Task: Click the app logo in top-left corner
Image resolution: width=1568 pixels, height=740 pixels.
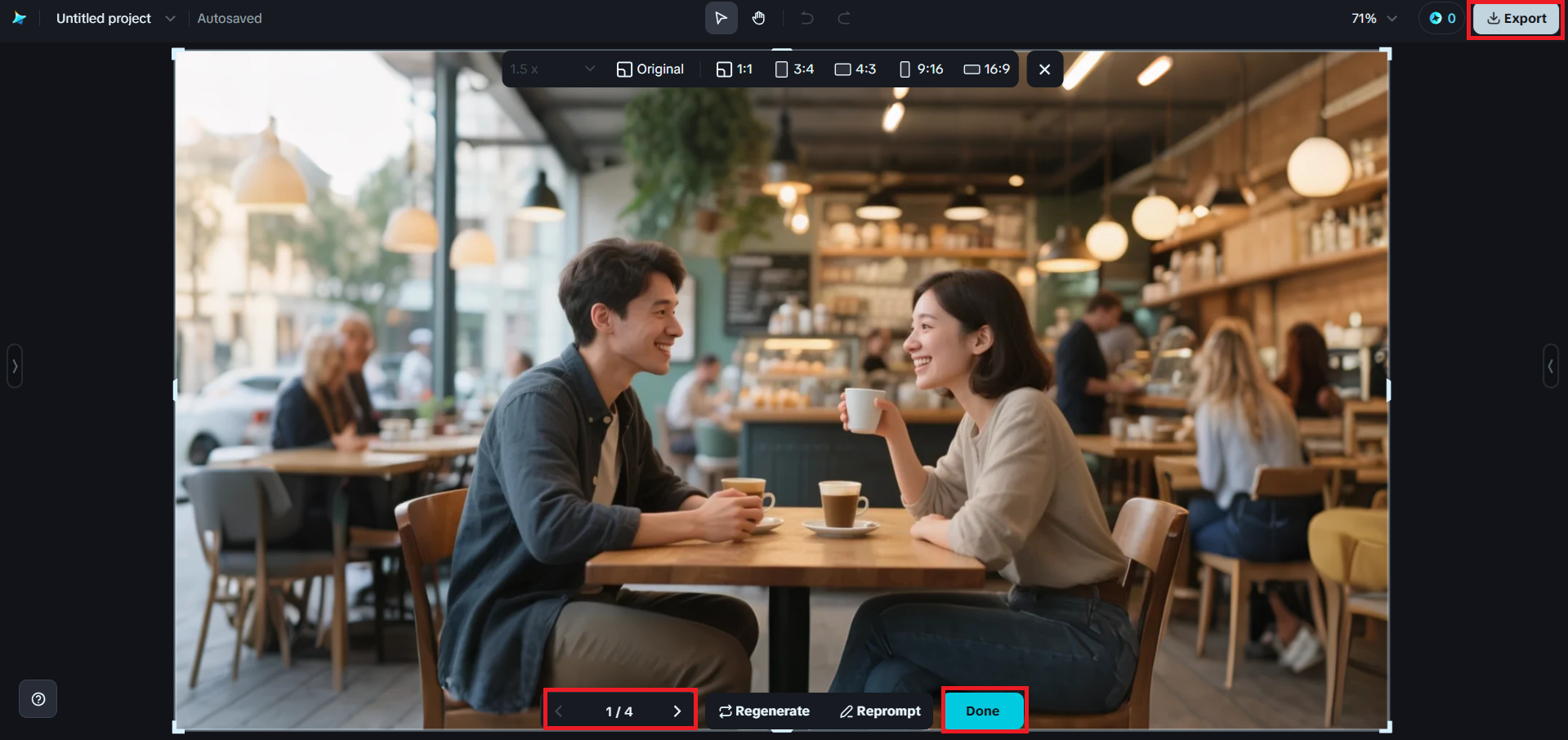Action: point(20,18)
